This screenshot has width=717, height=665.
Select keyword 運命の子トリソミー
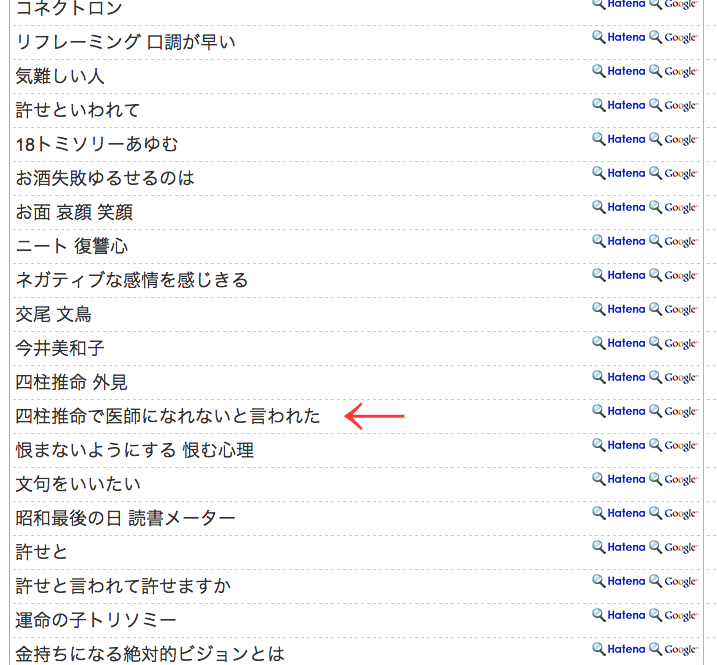tap(96, 620)
